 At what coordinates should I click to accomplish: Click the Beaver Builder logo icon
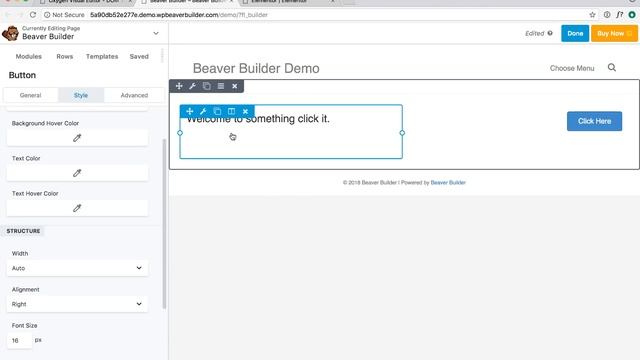point(10,33)
